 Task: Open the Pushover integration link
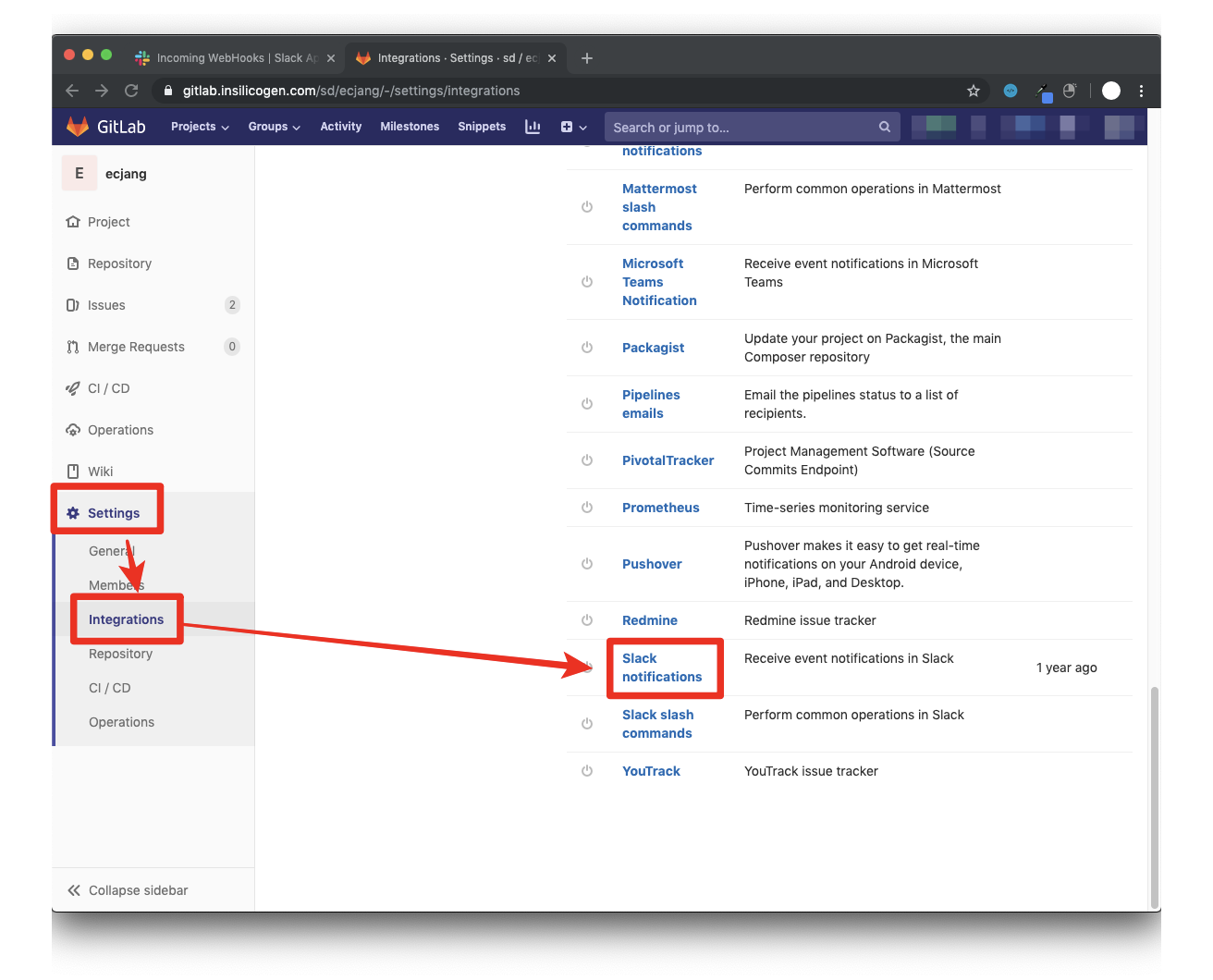[x=652, y=564]
